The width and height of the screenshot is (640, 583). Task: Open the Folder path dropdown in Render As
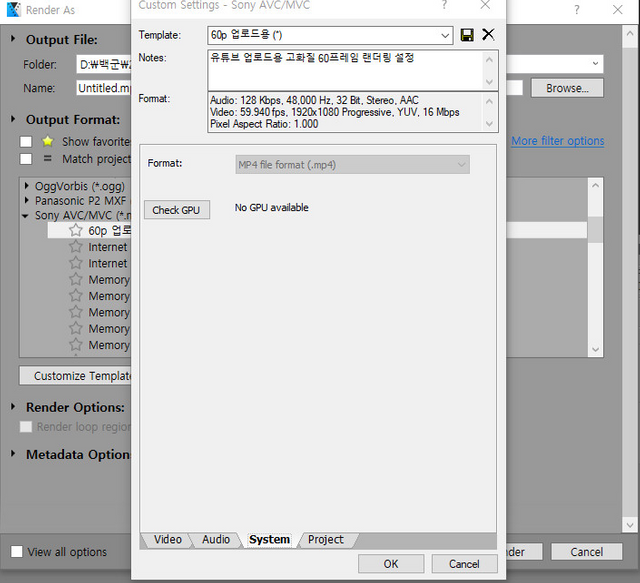click(x=595, y=64)
